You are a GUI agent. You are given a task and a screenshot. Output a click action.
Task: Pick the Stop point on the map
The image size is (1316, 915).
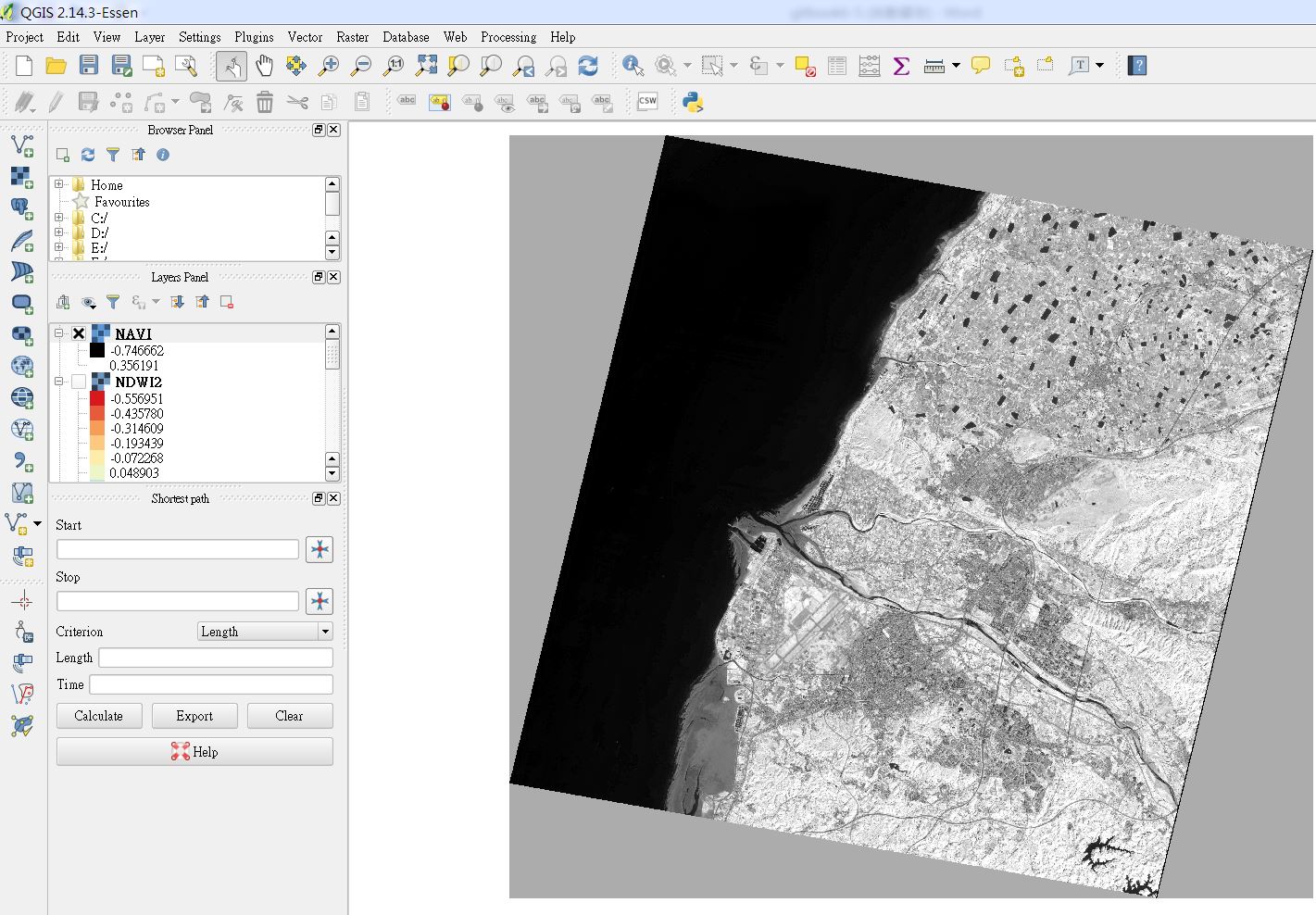(320, 601)
